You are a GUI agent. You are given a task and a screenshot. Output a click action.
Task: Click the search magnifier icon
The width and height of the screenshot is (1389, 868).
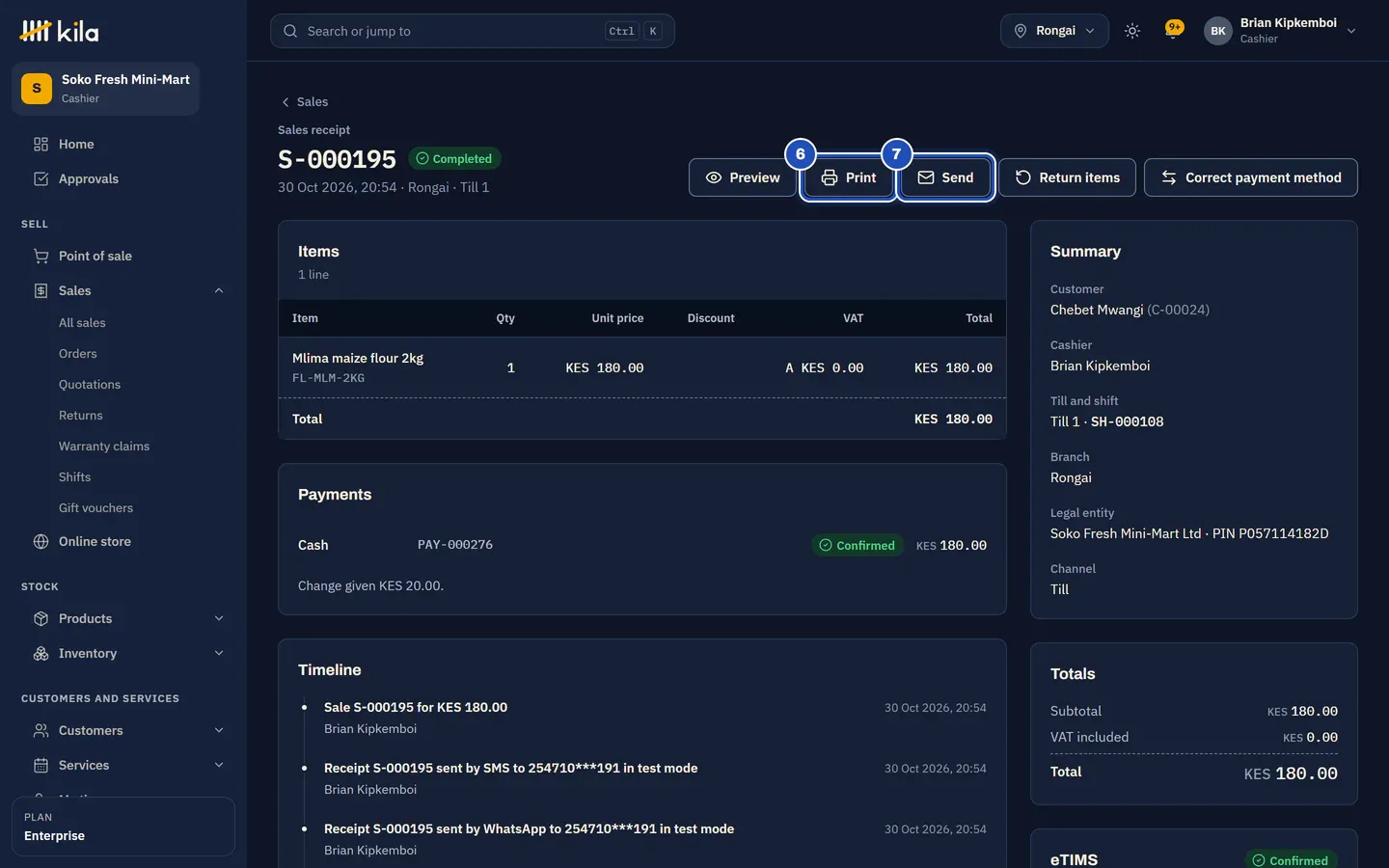click(290, 31)
